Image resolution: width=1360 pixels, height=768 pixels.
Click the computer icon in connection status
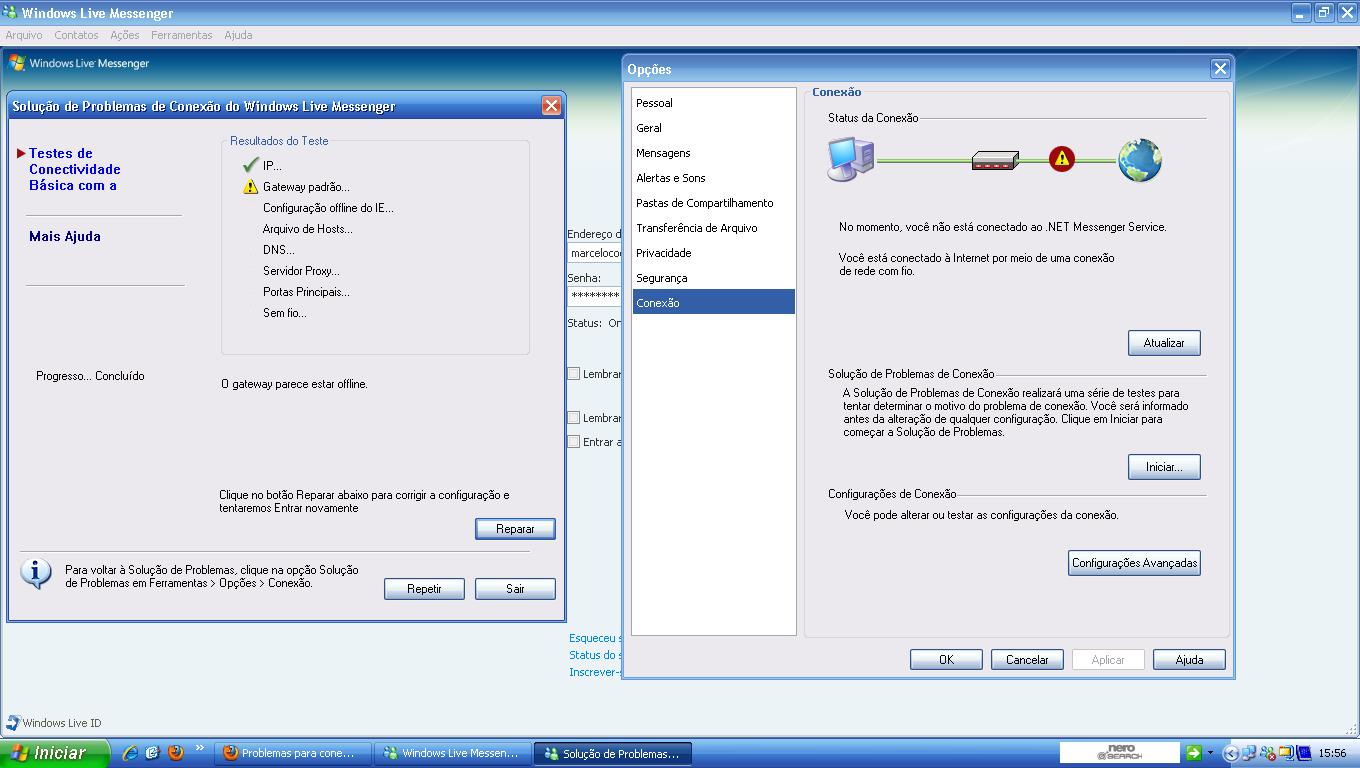(851, 159)
